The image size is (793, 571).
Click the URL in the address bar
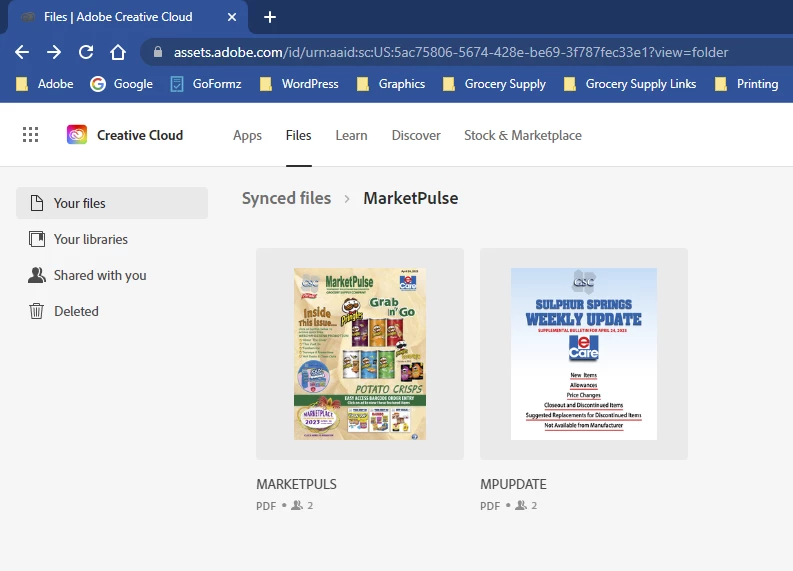(x=451, y=52)
